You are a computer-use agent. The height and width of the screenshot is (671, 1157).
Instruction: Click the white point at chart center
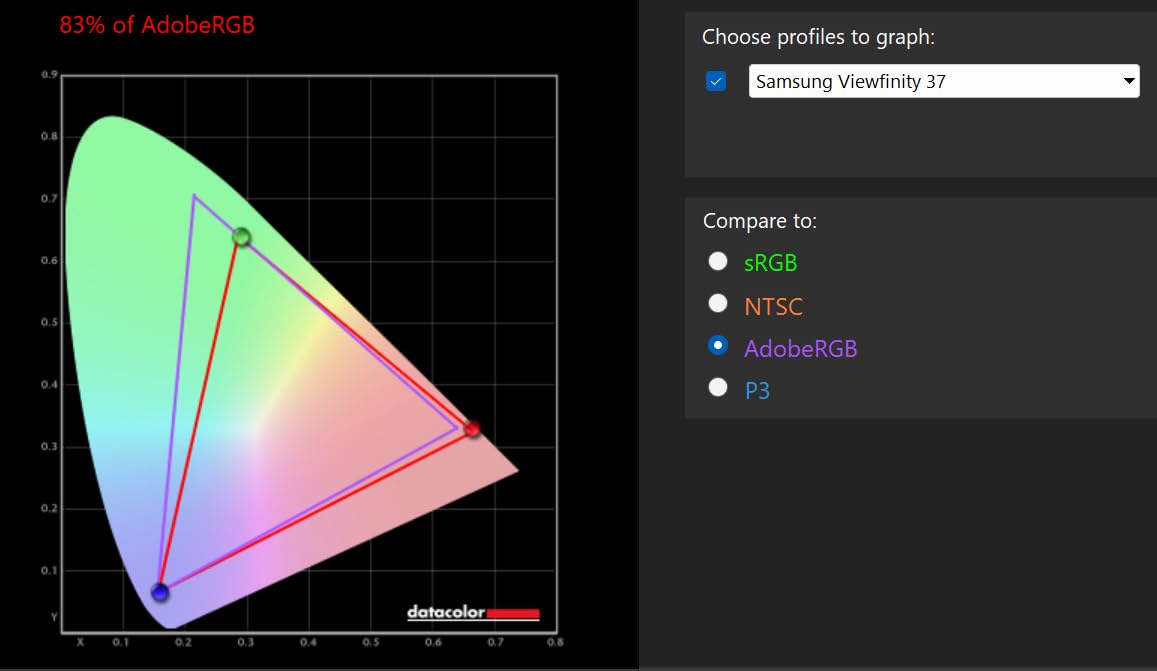click(256, 432)
